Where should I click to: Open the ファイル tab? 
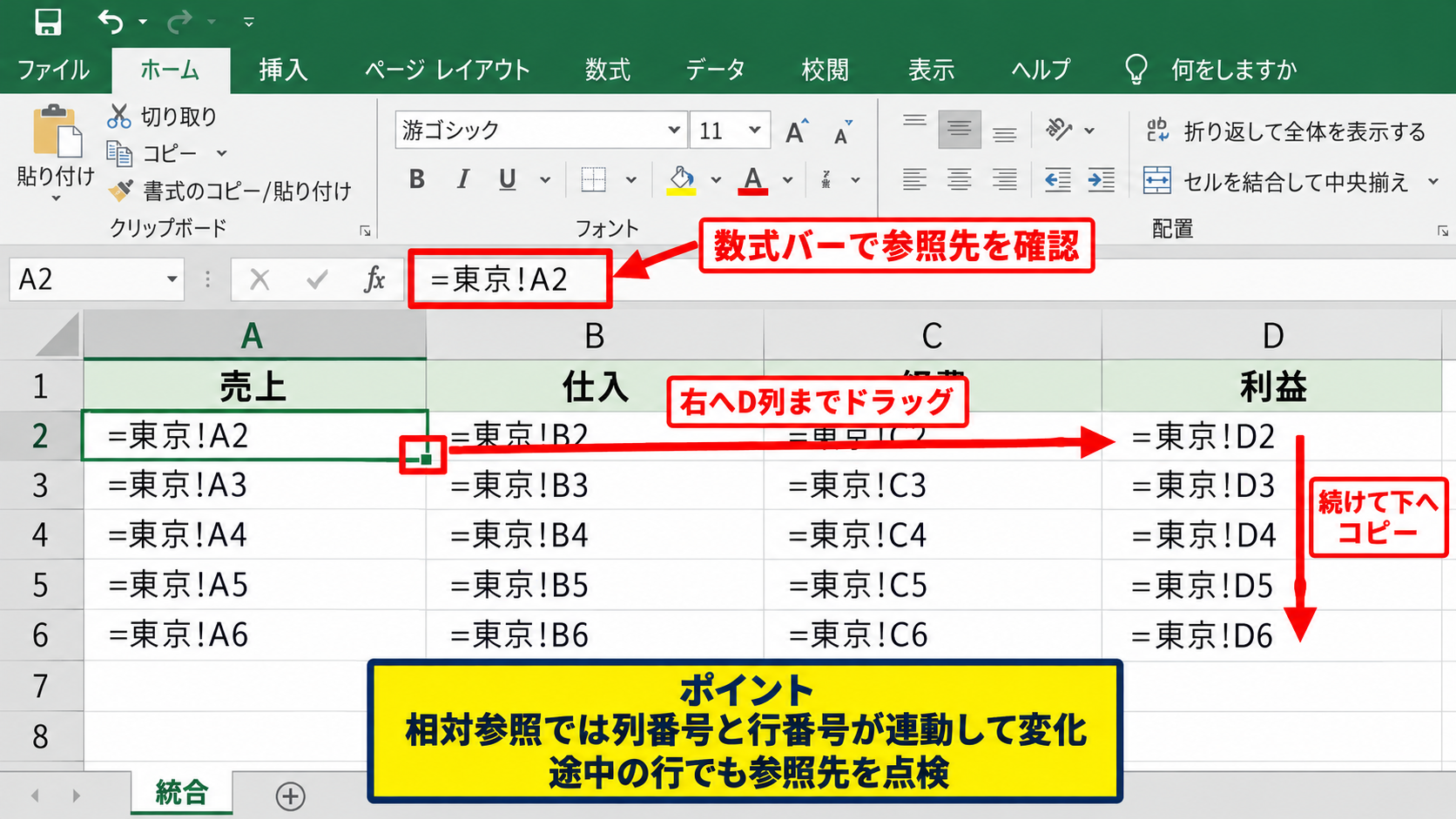point(53,70)
